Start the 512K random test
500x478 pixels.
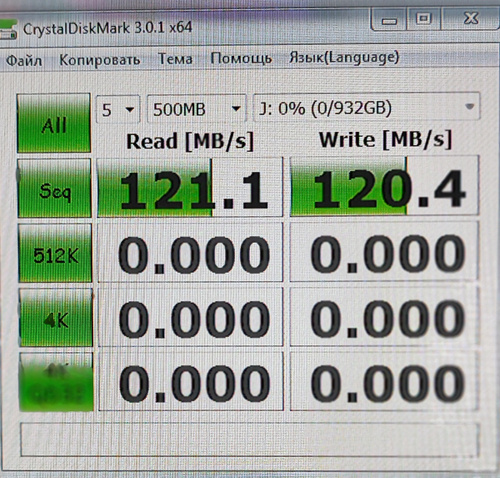55,253
